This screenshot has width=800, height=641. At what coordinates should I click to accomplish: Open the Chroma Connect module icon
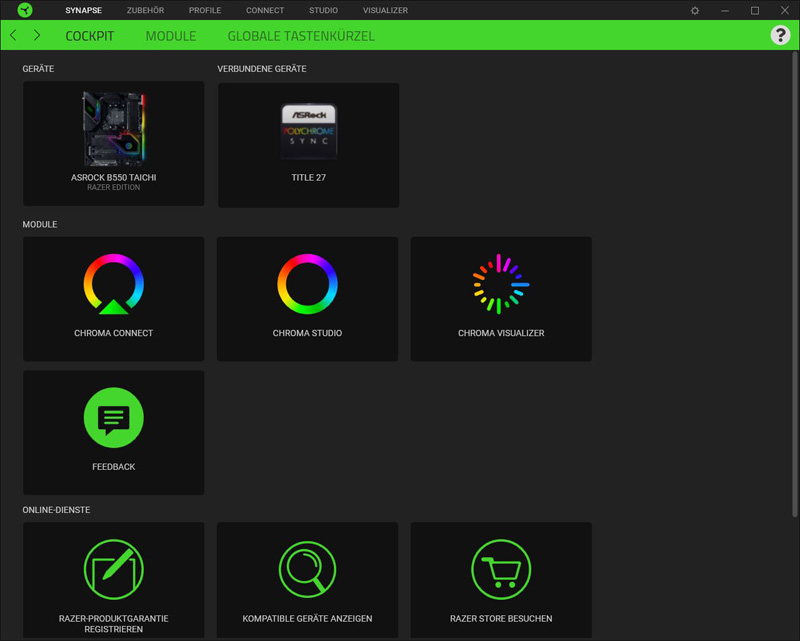[x=113, y=284]
